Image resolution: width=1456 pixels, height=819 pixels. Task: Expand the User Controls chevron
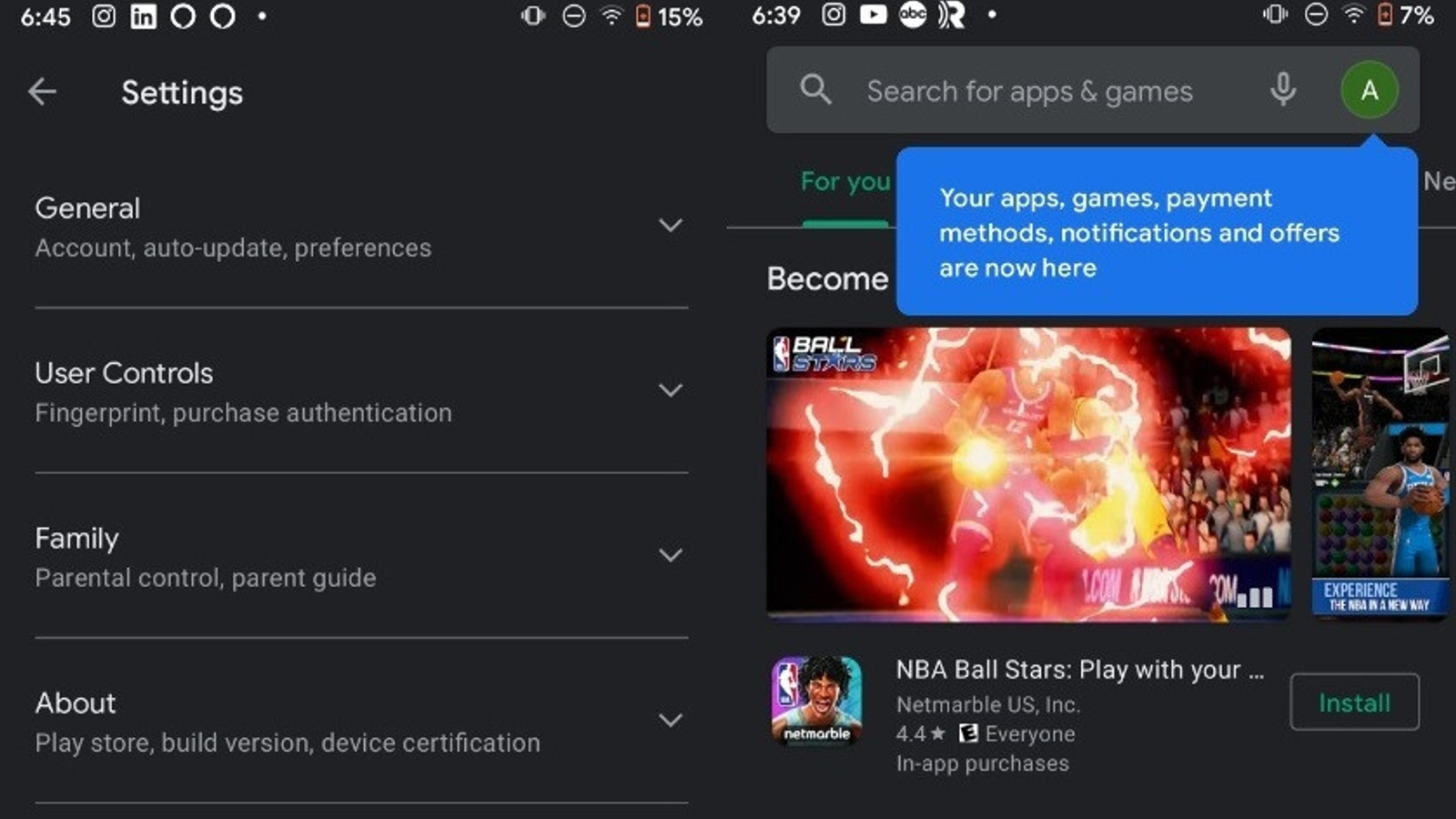pos(671,390)
